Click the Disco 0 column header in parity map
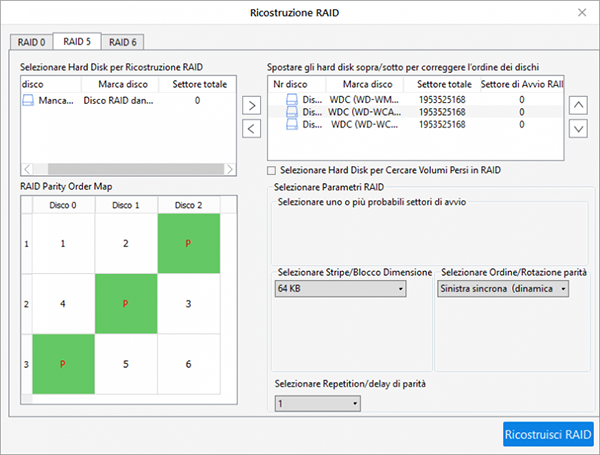The height and width of the screenshot is (455, 600). [63, 205]
